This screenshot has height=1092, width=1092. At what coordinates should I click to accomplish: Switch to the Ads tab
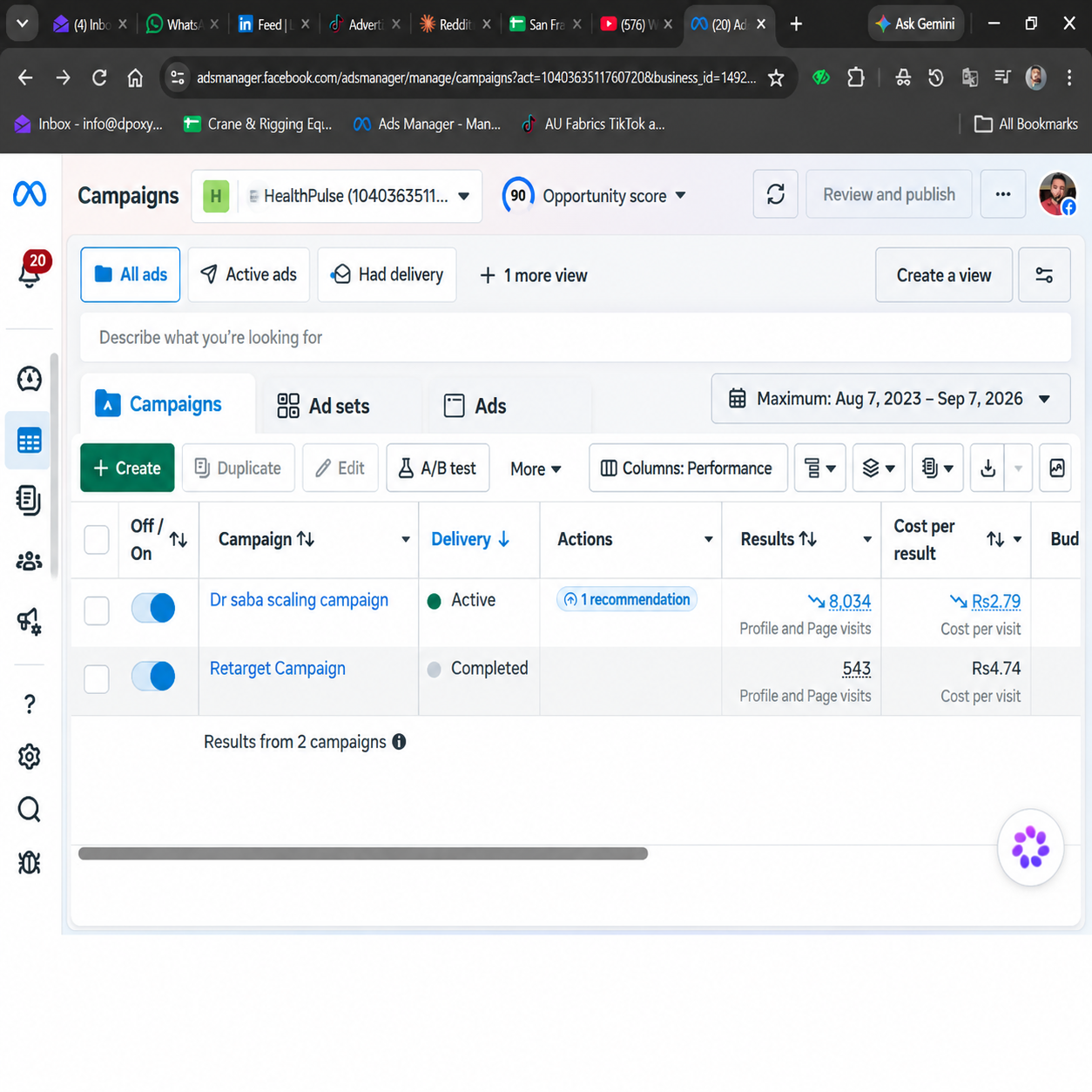(x=475, y=406)
